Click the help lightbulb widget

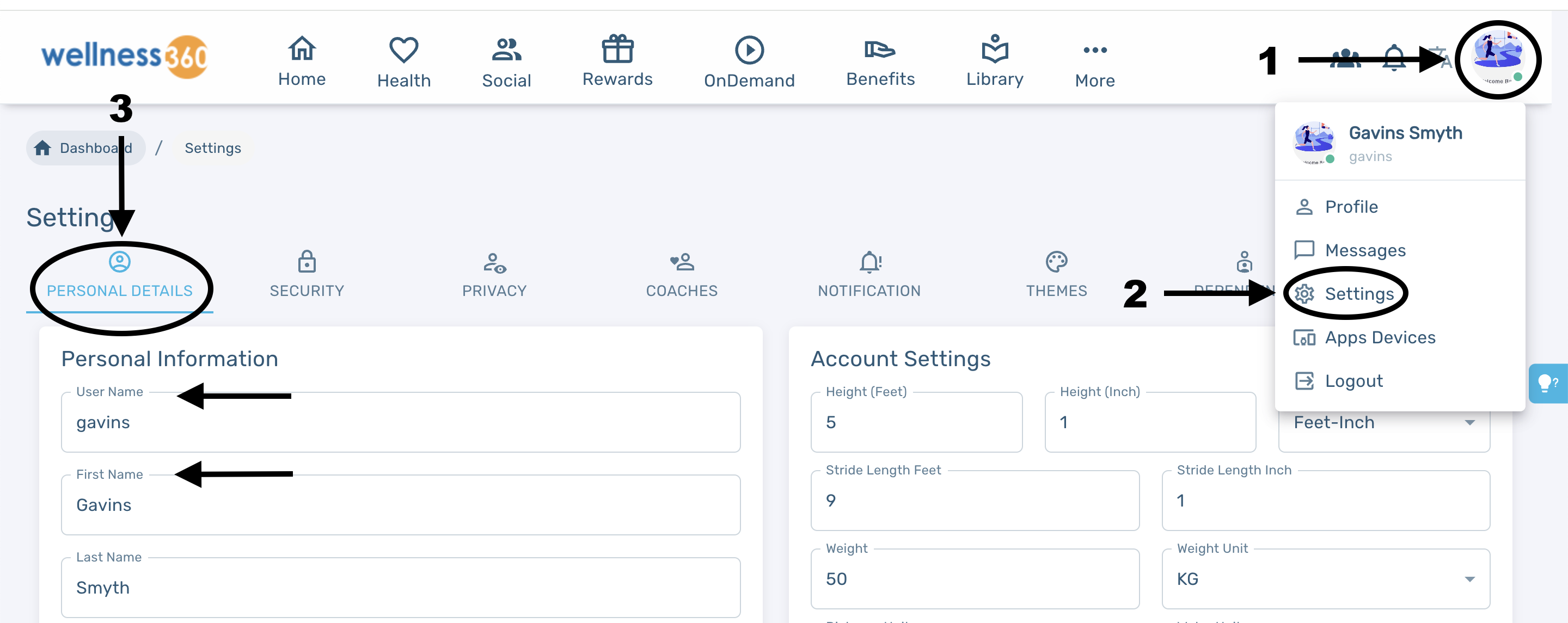[1547, 383]
